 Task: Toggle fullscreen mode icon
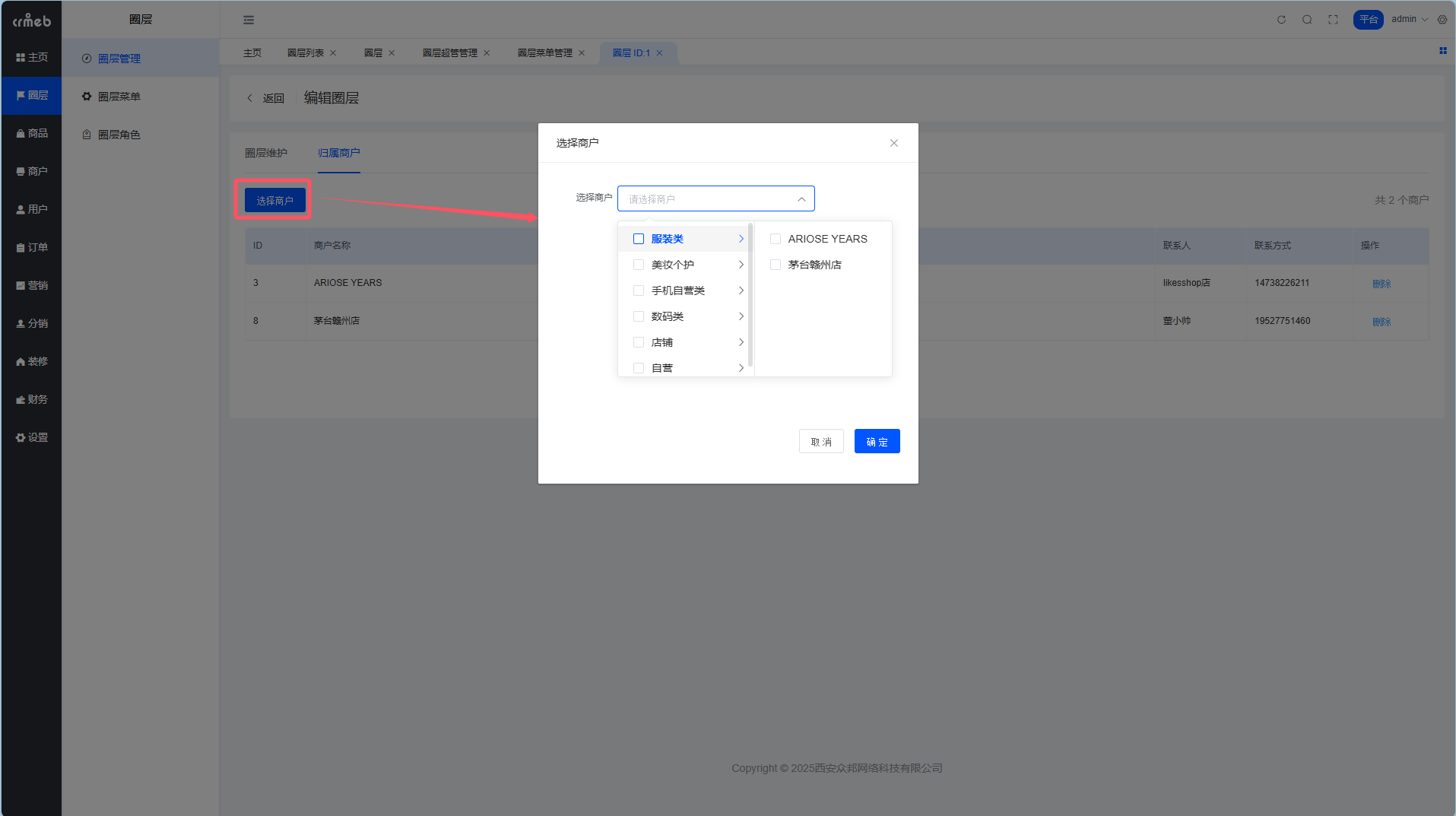[x=1333, y=20]
